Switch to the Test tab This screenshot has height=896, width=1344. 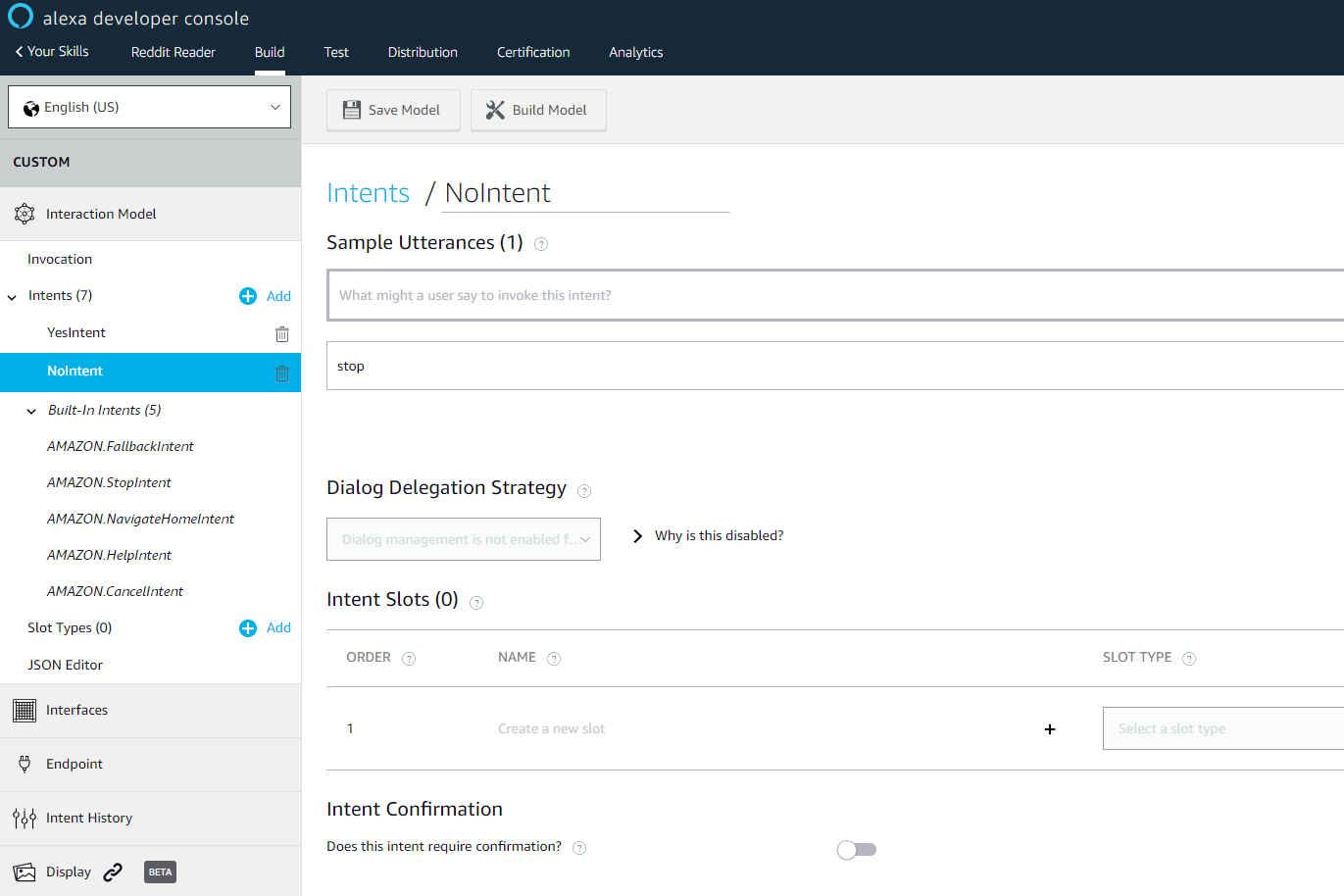click(336, 52)
